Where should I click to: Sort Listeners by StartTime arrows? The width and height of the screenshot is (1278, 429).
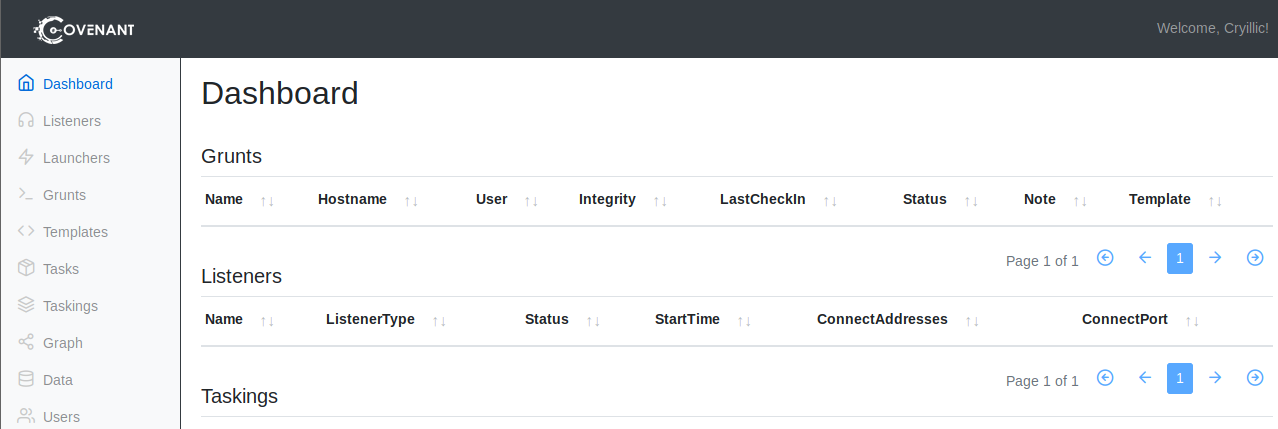pos(744,320)
